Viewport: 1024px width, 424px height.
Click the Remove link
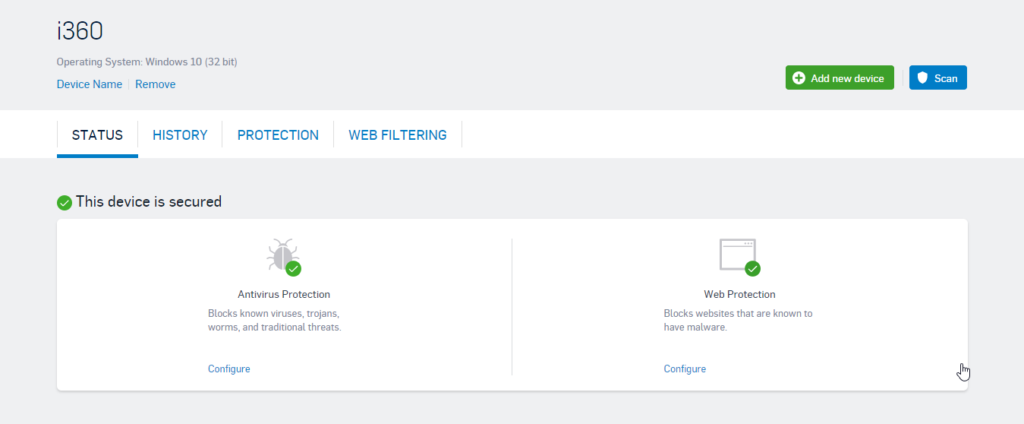155,84
